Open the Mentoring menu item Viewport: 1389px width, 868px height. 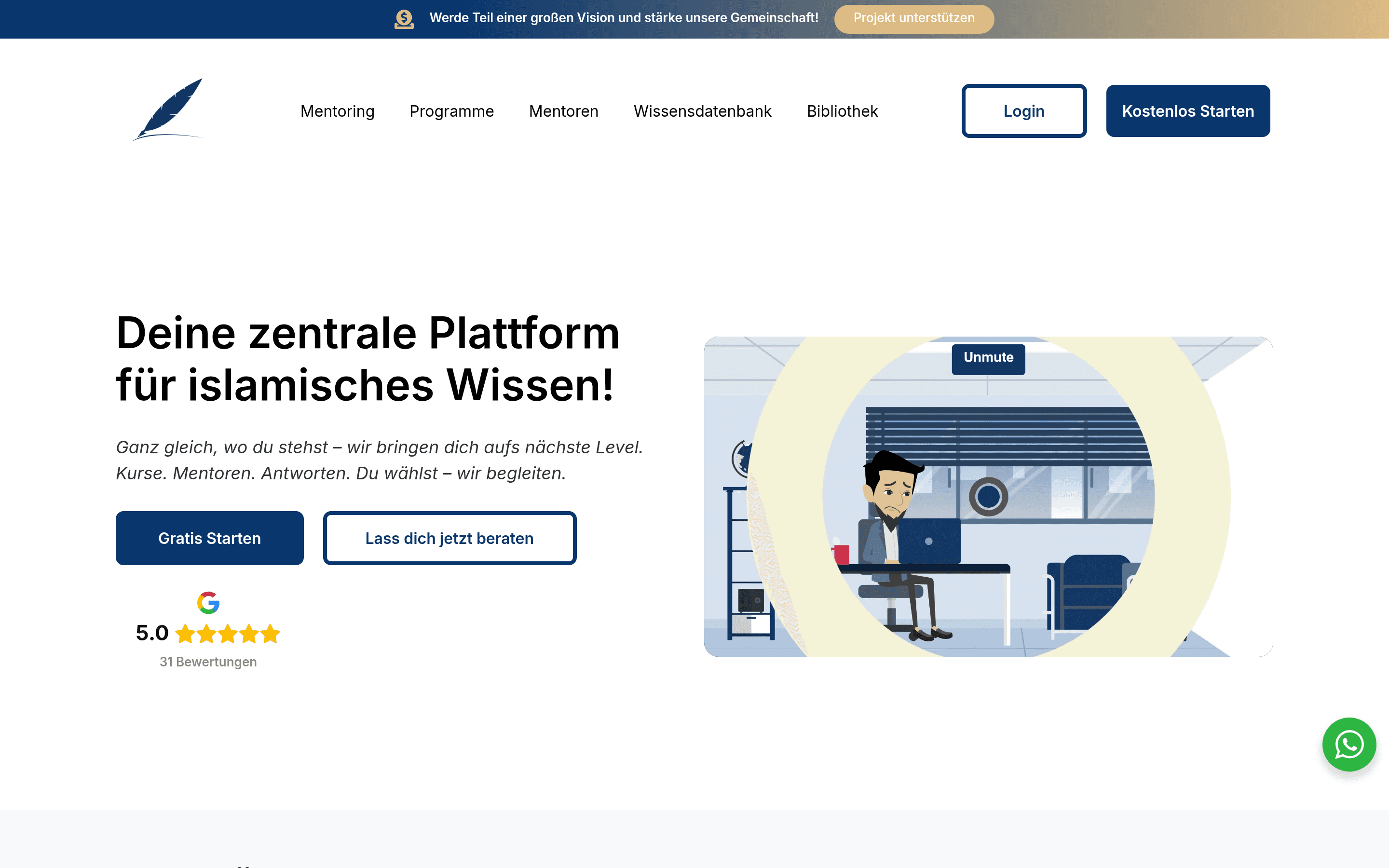pyautogui.click(x=337, y=111)
